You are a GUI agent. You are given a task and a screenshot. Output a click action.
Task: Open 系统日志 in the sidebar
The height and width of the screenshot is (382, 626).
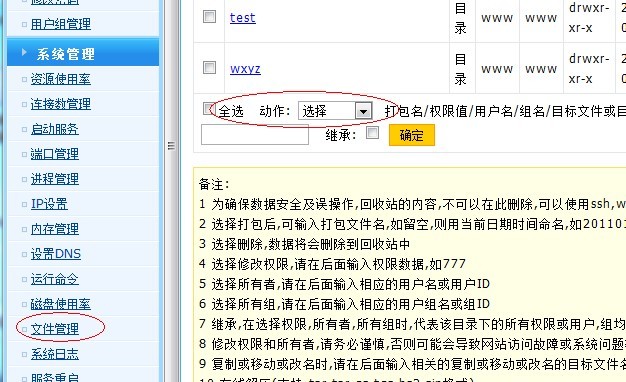(x=55, y=354)
